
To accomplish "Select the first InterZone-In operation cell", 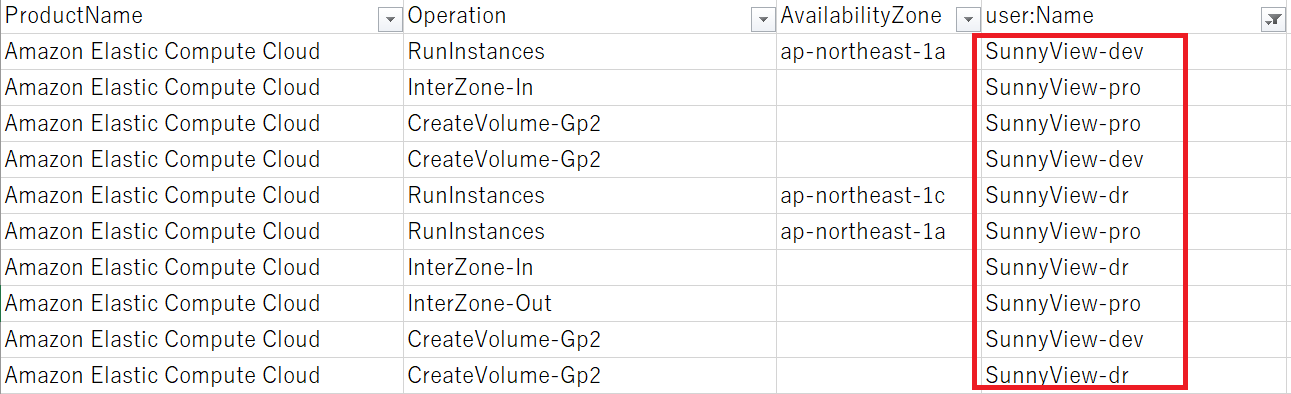I will point(590,88).
